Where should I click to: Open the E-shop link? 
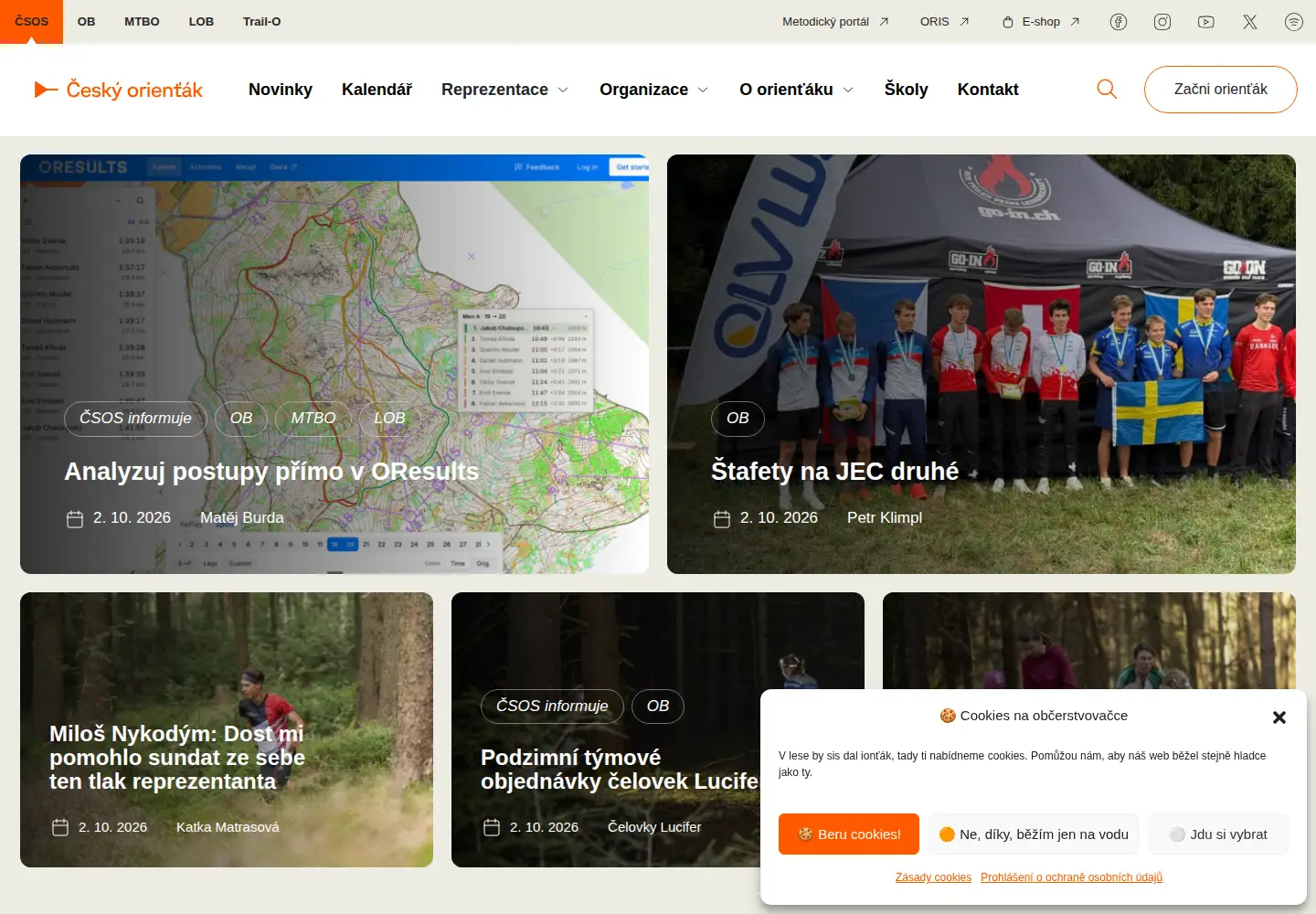(1041, 22)
